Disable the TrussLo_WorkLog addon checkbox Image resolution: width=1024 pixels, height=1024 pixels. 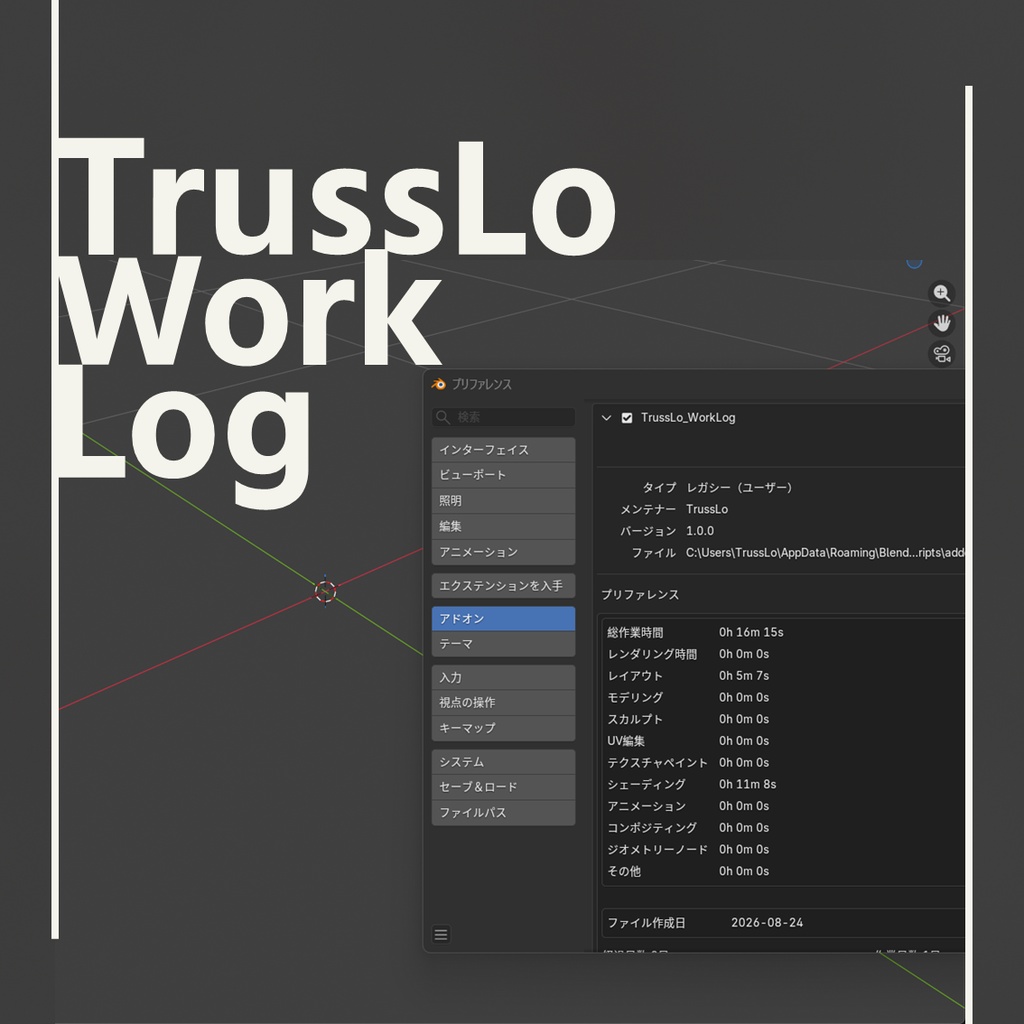[627, 418]
